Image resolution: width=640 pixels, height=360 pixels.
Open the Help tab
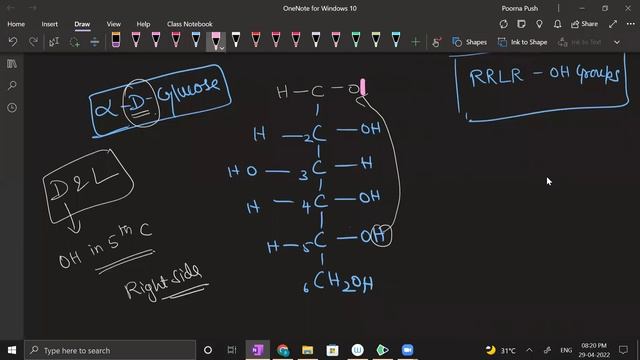click(143, 24)
